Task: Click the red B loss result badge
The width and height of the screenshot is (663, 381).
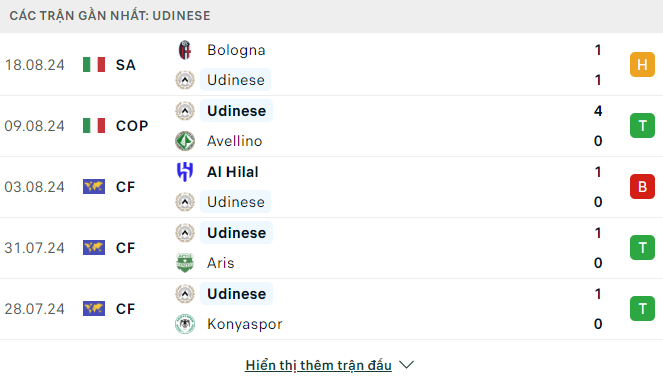Action: tap(642, 186)
